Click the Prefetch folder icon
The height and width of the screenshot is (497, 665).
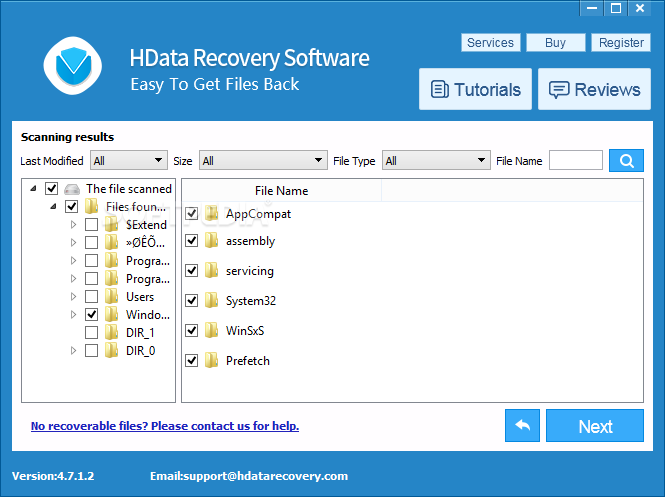tap(212, 360)
